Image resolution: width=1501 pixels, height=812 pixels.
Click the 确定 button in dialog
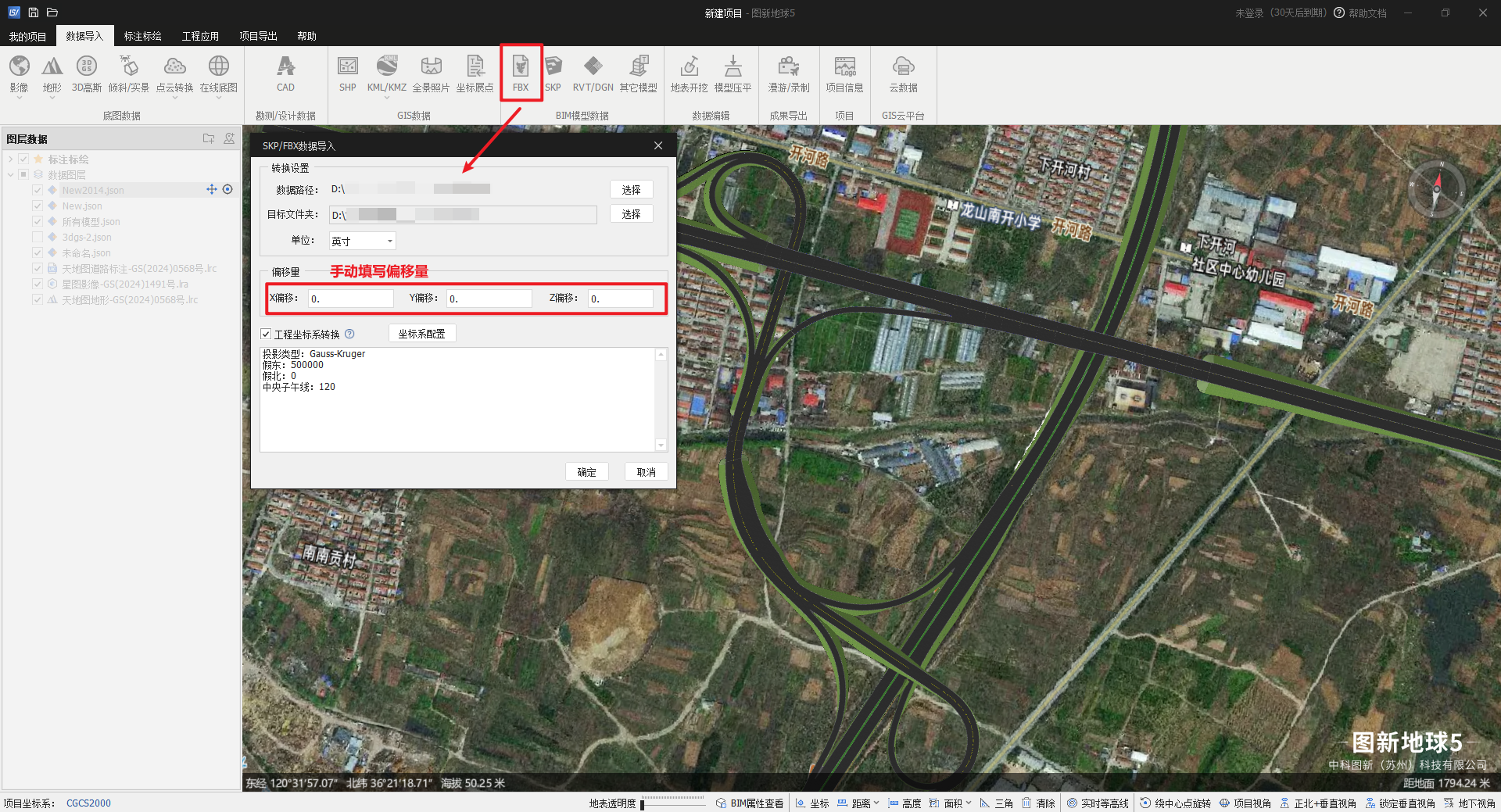tap(586, 471)
